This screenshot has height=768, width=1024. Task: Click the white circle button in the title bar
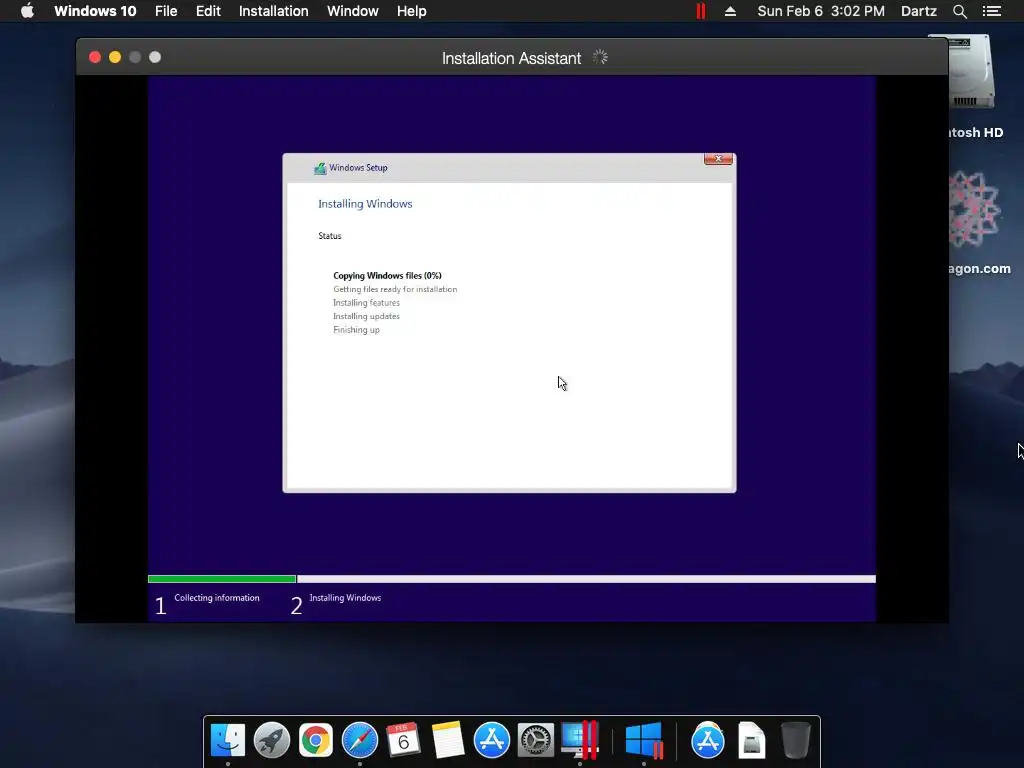(x=155, y=57)
